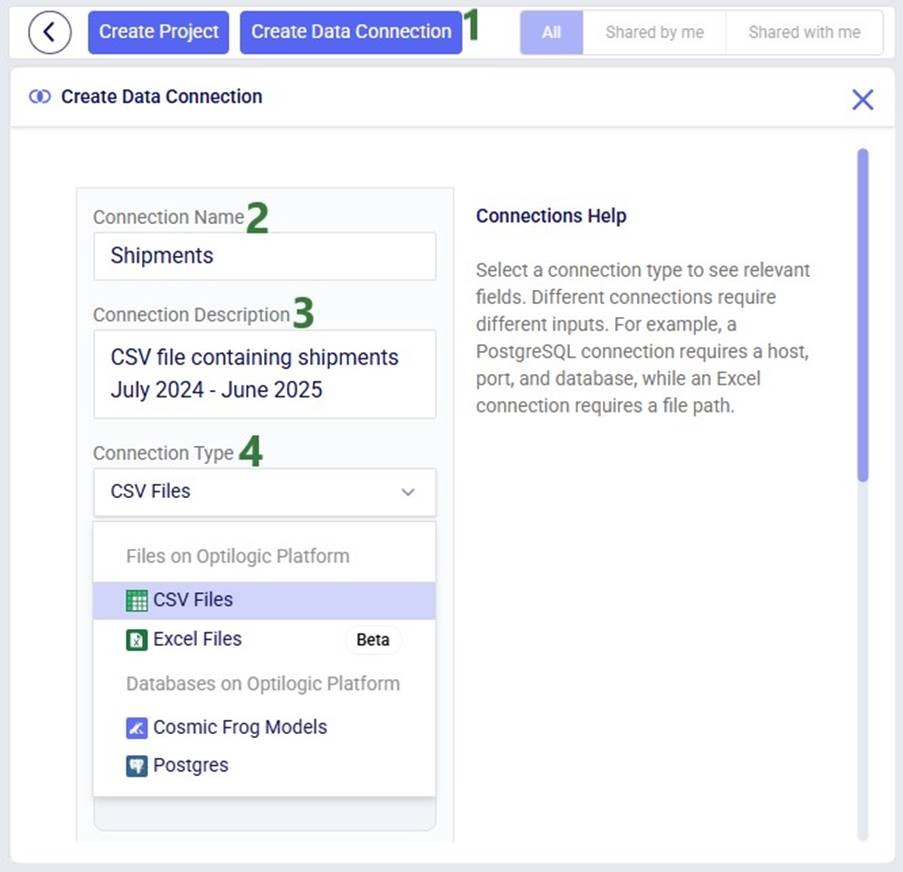Click the Create Data Connection button

coord(351,32)
